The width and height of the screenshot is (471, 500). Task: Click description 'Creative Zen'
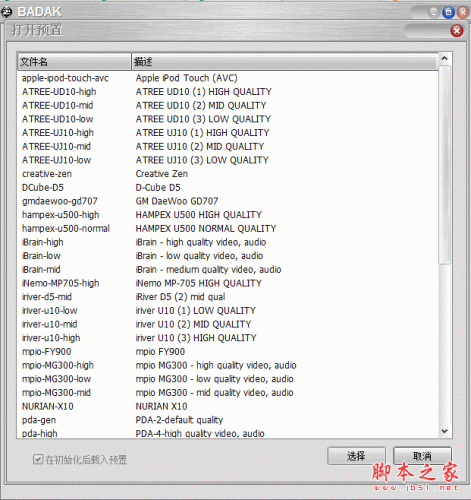tap(162, 174)
